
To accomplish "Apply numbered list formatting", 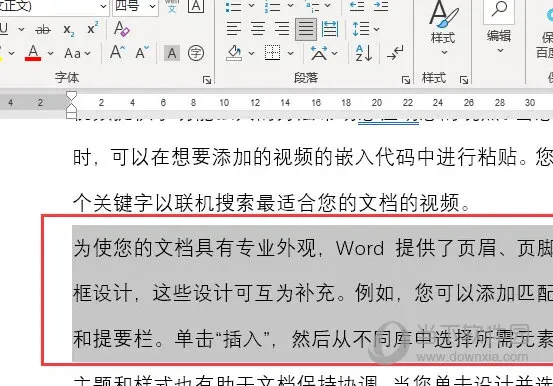I will pyautogui.click(x=272, y=6).
